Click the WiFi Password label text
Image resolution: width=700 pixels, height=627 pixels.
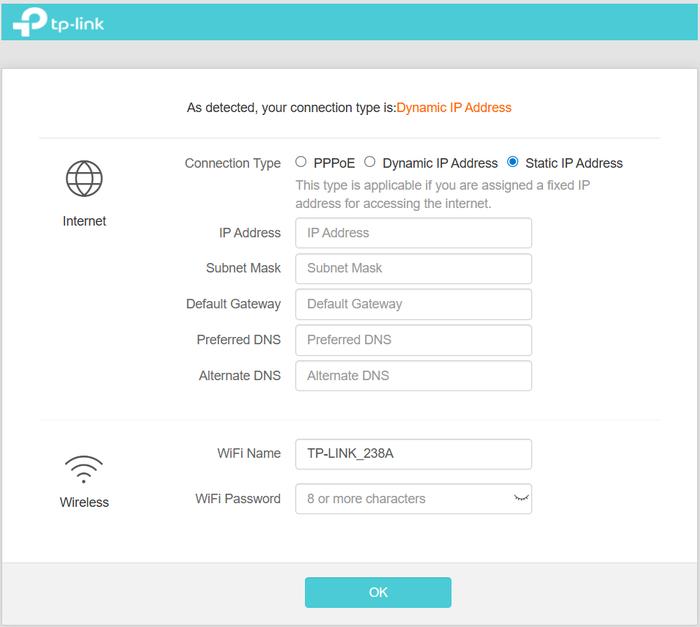[238, 498]
